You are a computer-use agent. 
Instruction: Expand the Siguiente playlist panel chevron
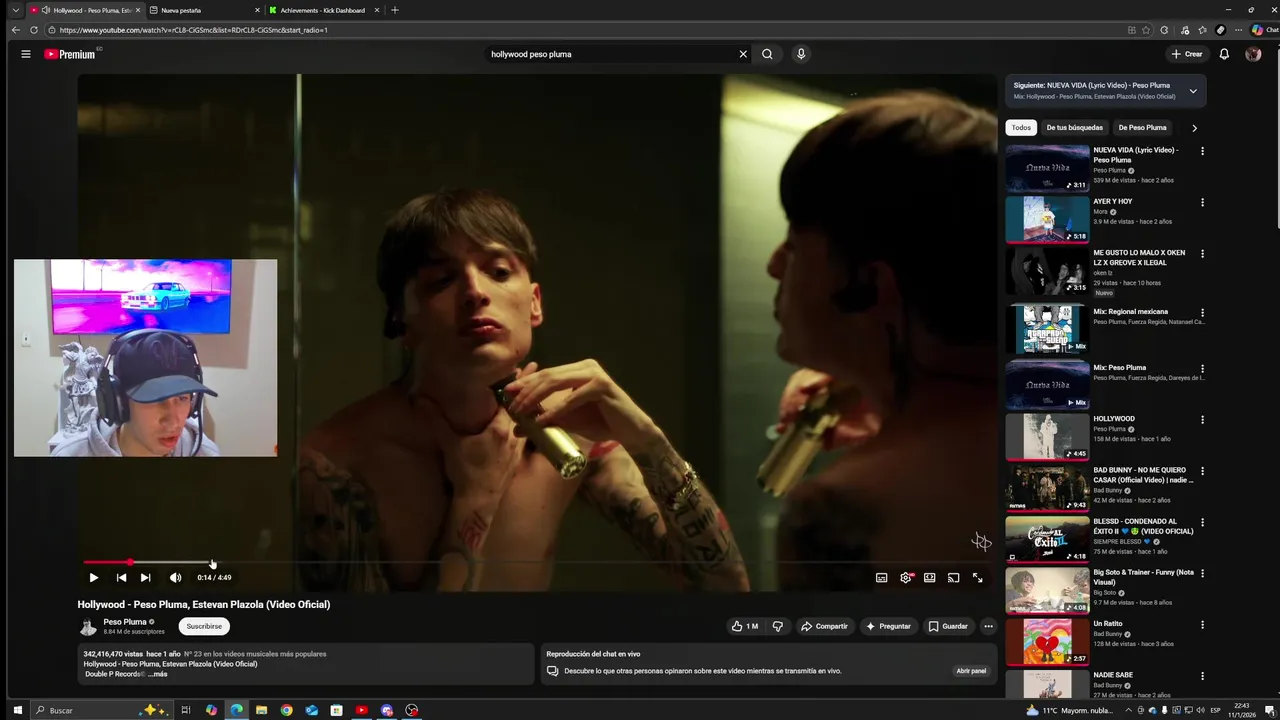pos(1193,91)
